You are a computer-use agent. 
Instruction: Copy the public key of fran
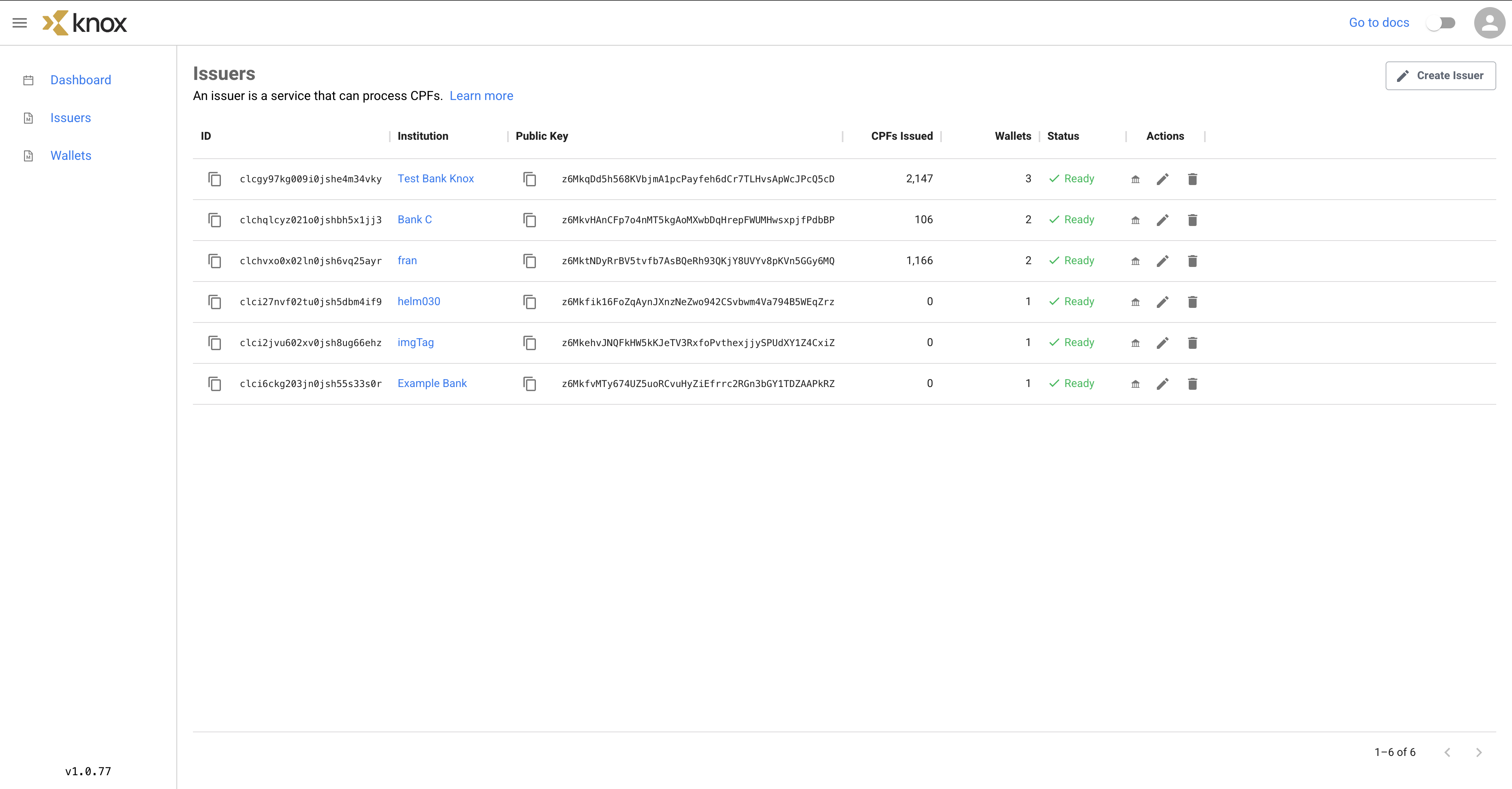[x=530, y=261]
